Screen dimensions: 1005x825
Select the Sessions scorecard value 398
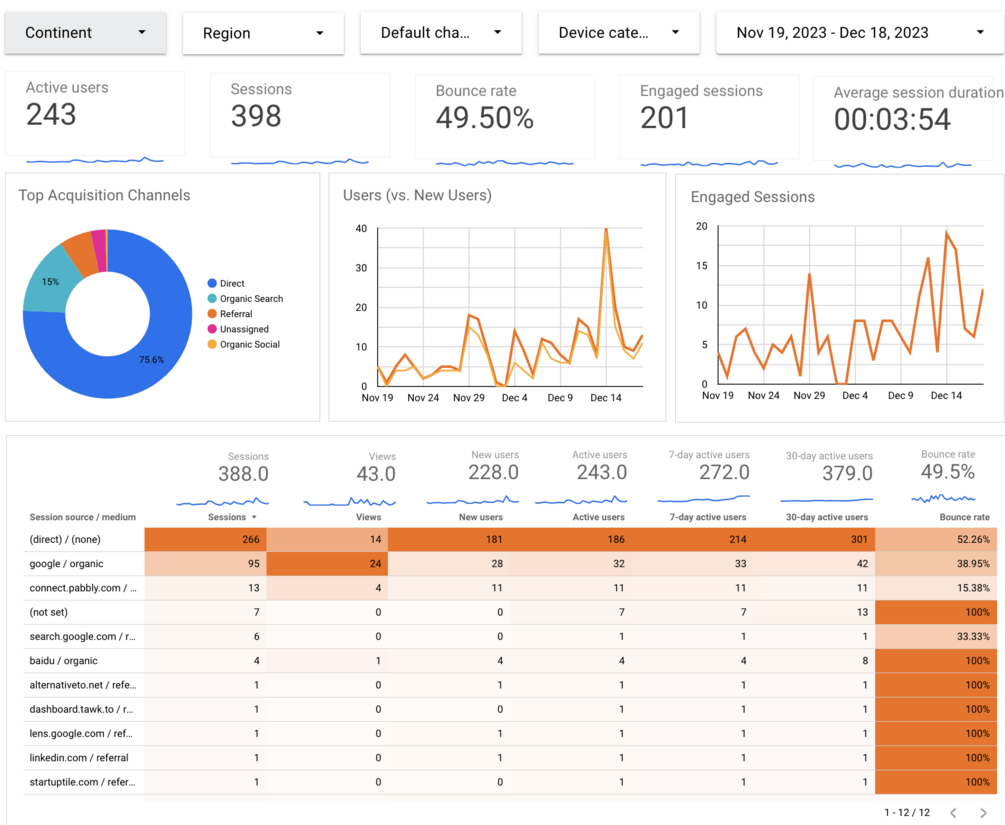point(256,116)
